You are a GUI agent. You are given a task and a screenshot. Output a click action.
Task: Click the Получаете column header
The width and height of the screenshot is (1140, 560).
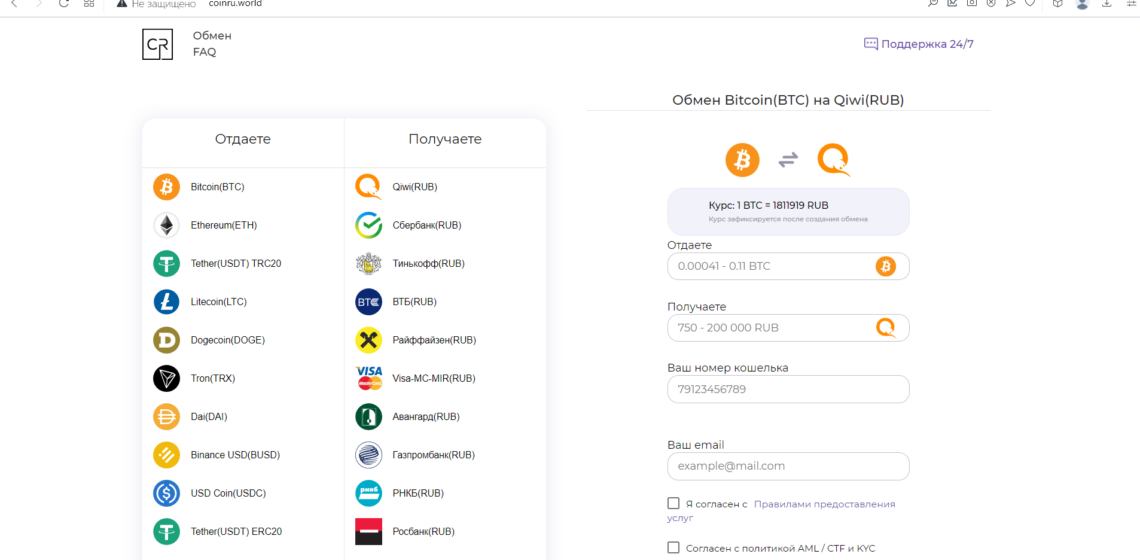(x=445, y=139)
